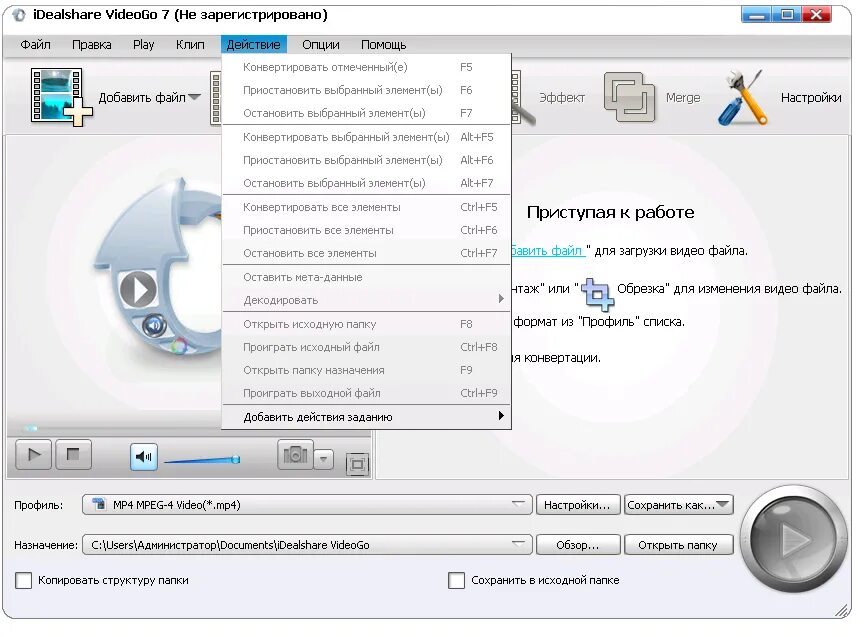Select Конвертировать все элементы menu item

(x=366, y=207)
